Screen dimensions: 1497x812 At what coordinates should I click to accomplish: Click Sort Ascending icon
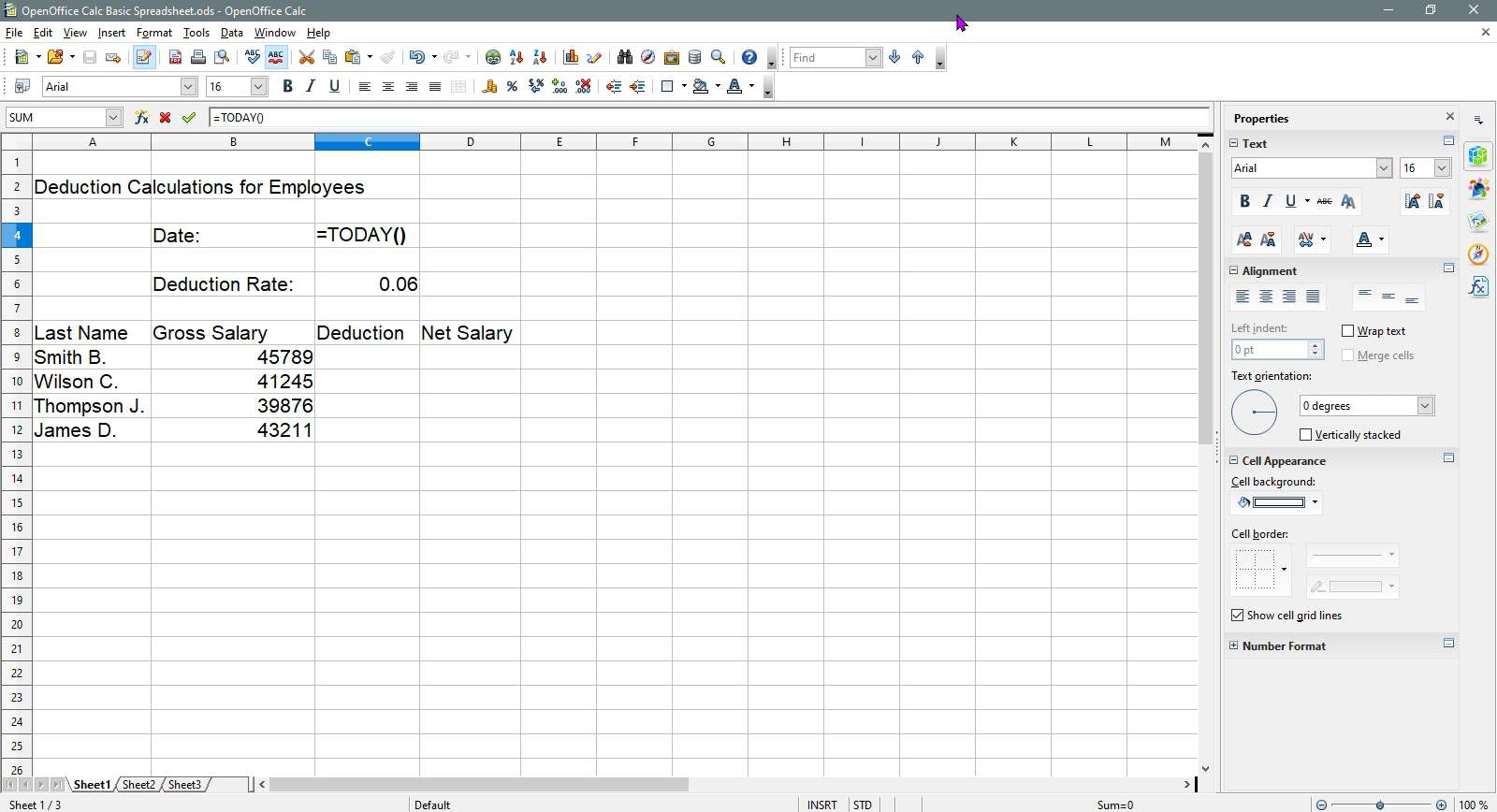pos(516,57)
